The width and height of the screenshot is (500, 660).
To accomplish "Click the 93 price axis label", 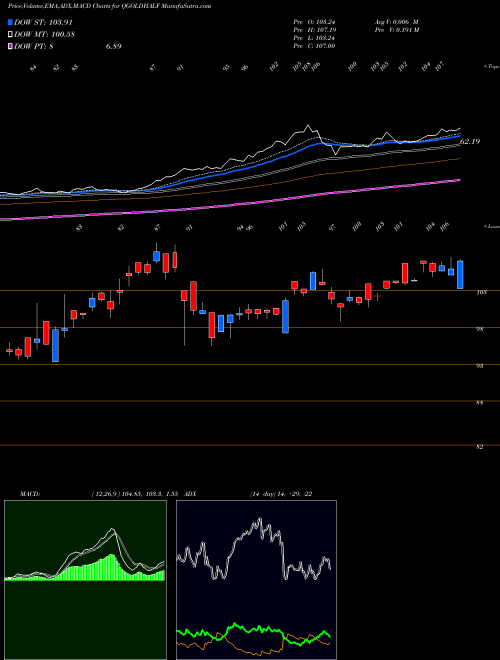I will click(479, 366).
